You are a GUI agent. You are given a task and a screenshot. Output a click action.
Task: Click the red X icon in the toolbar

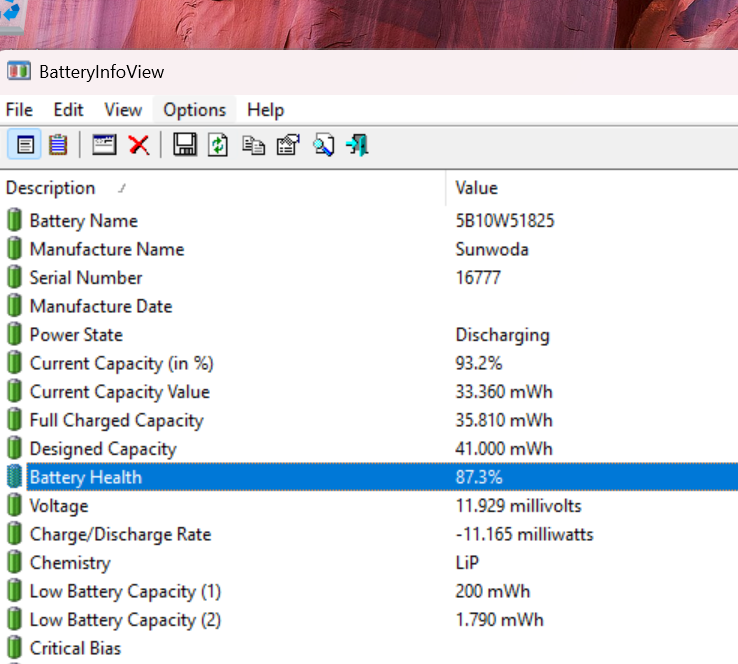coord(139,145)
